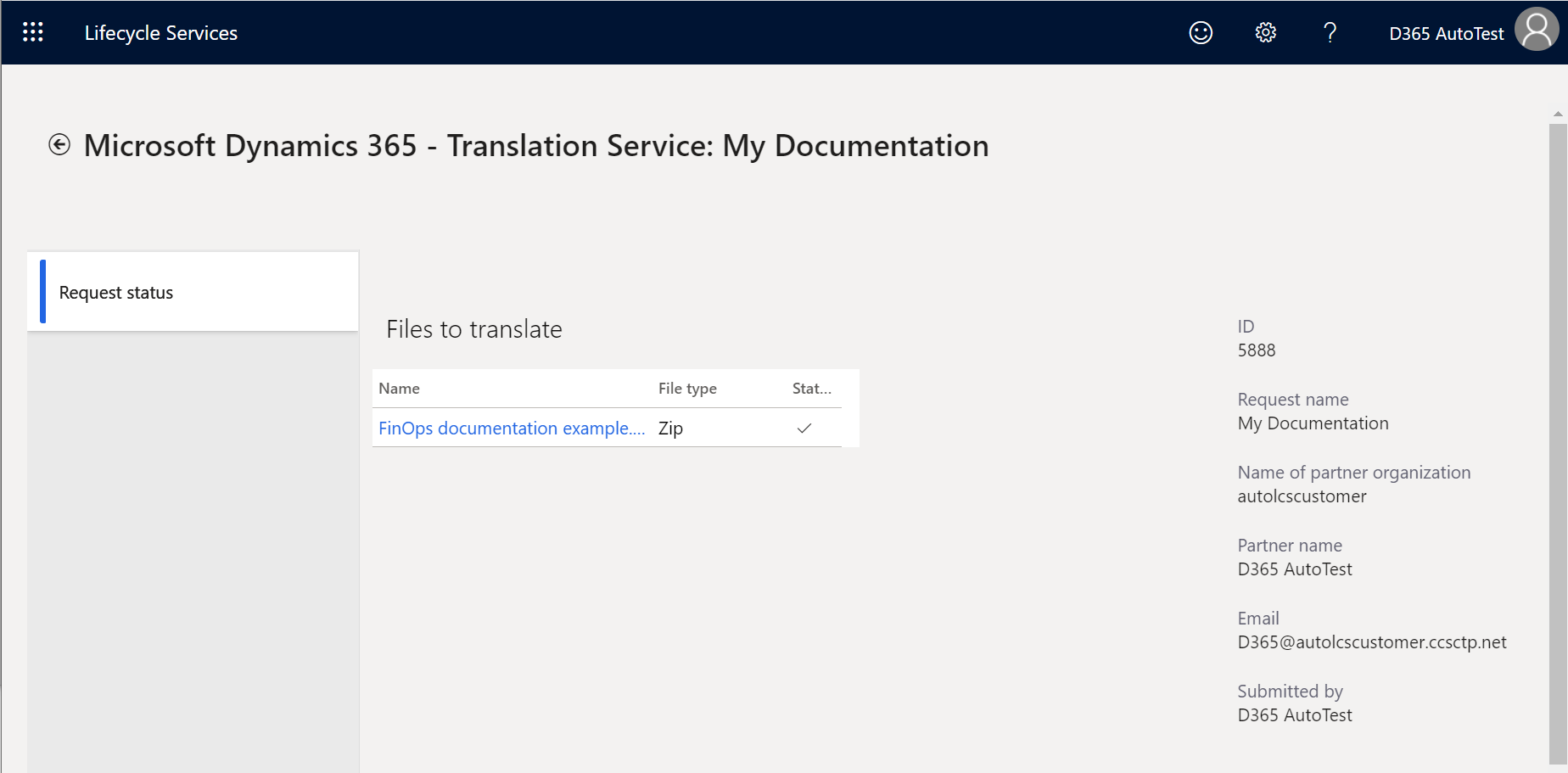Select the request ID value 5888
This screenshot has height=773, width=1568.
[1256, 350]
